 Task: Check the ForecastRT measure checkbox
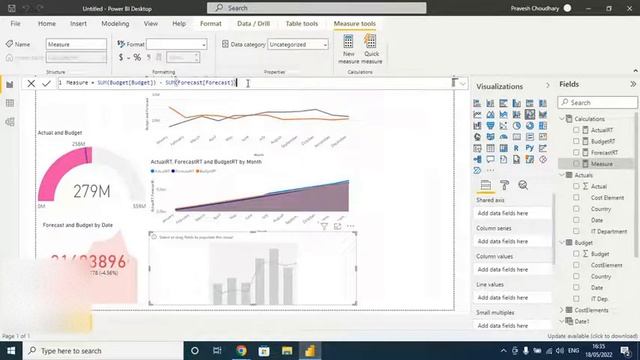(576, 152)
